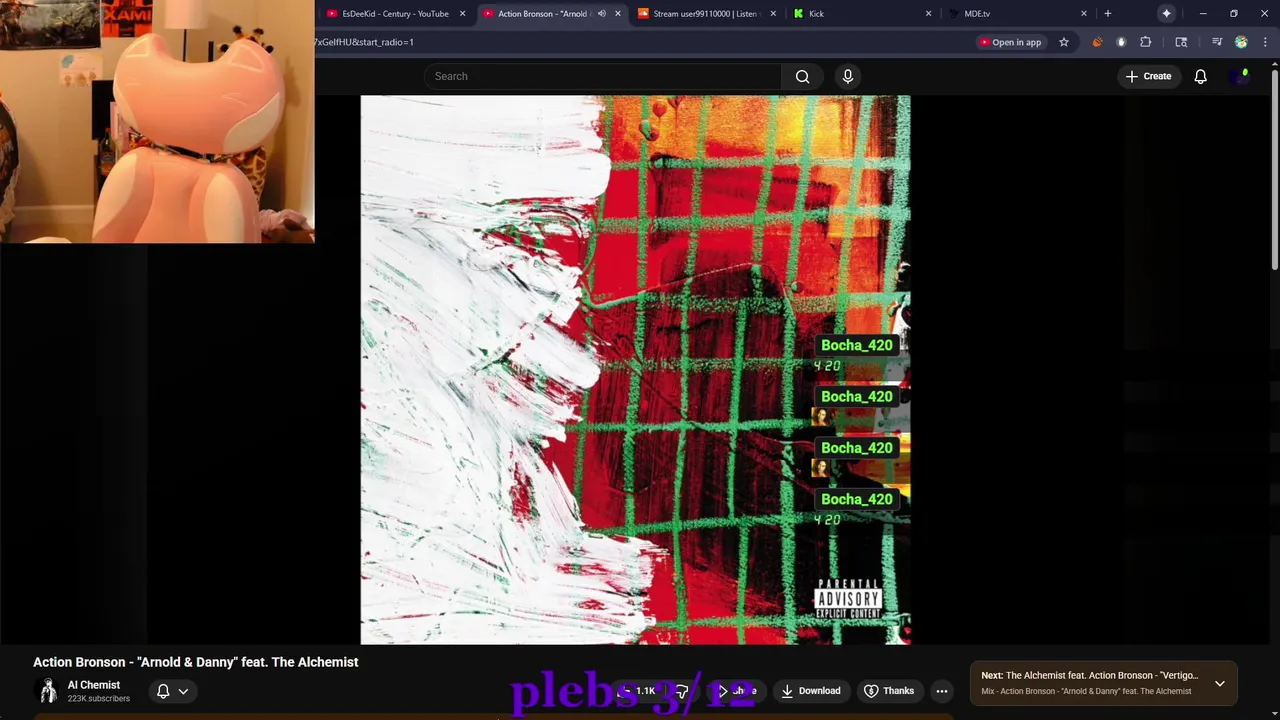Click the Next: The Alchemist Vertigo title
The height and width of the screenshot is (720, 1280).
[1089, 675]
